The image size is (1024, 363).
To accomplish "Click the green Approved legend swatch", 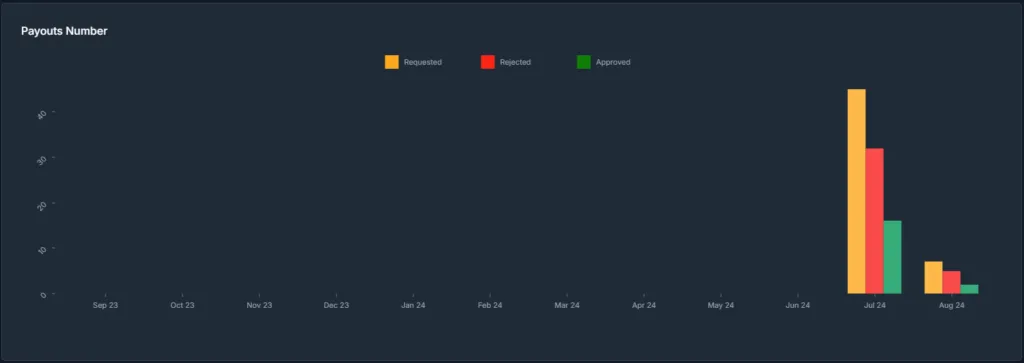I will tap(584, 62).
